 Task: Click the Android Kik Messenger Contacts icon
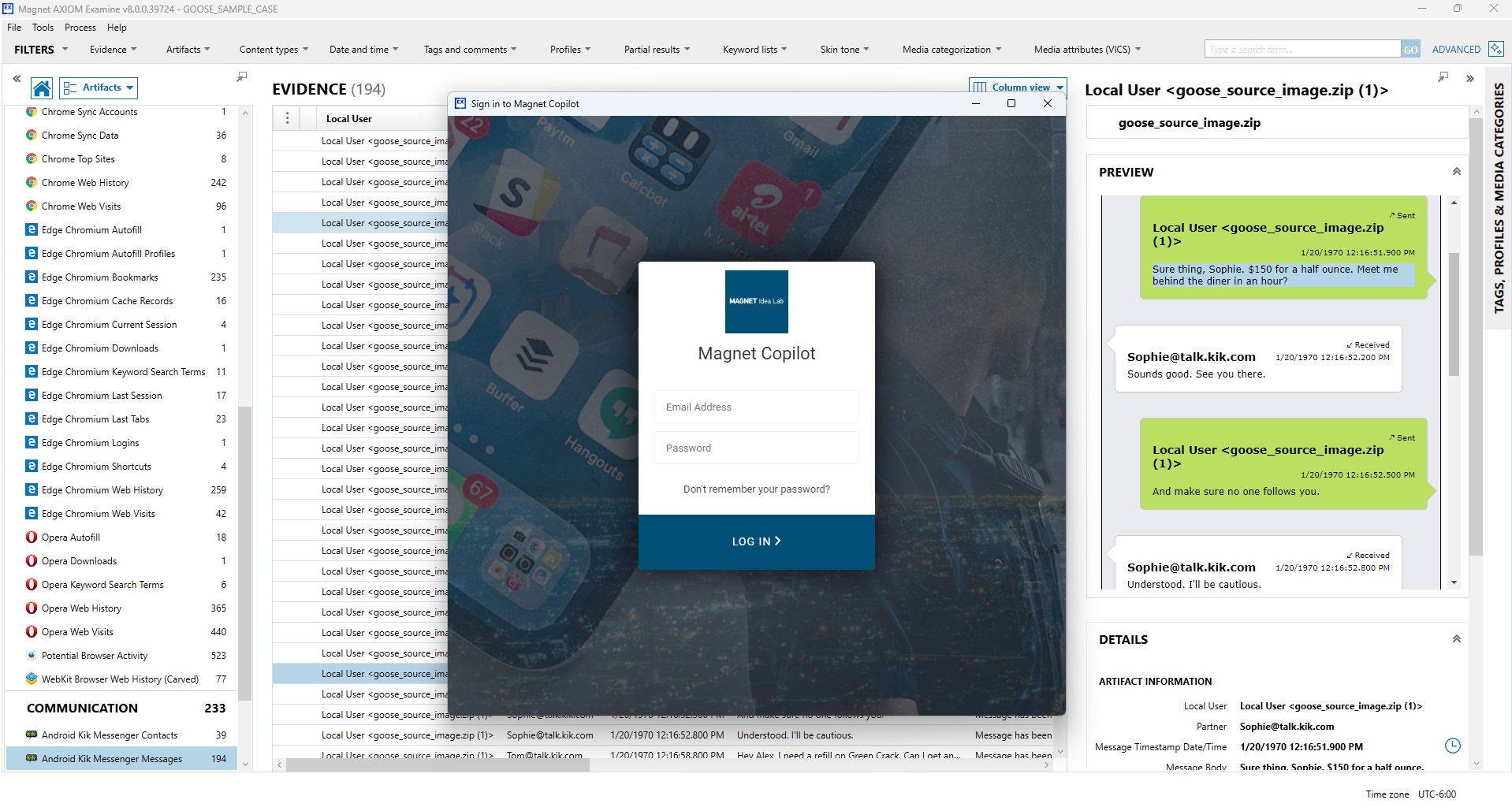click(32, 735)
